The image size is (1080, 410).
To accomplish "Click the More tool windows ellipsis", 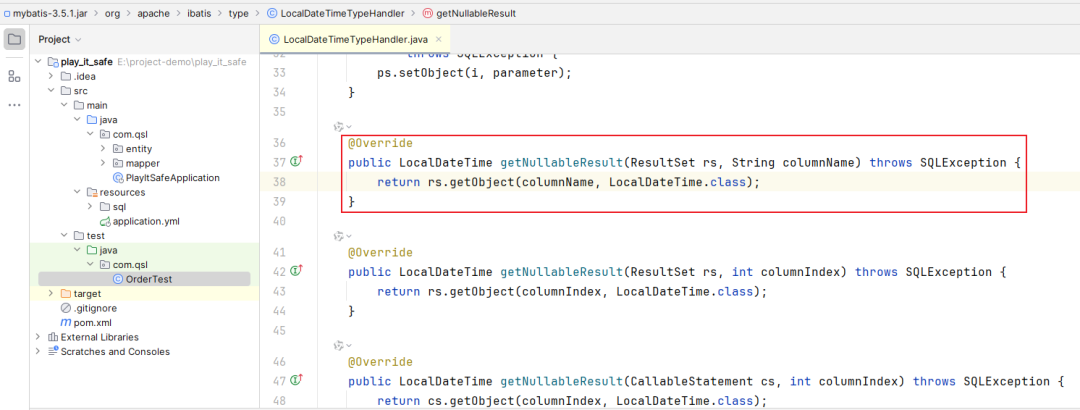I will [14, 105].
